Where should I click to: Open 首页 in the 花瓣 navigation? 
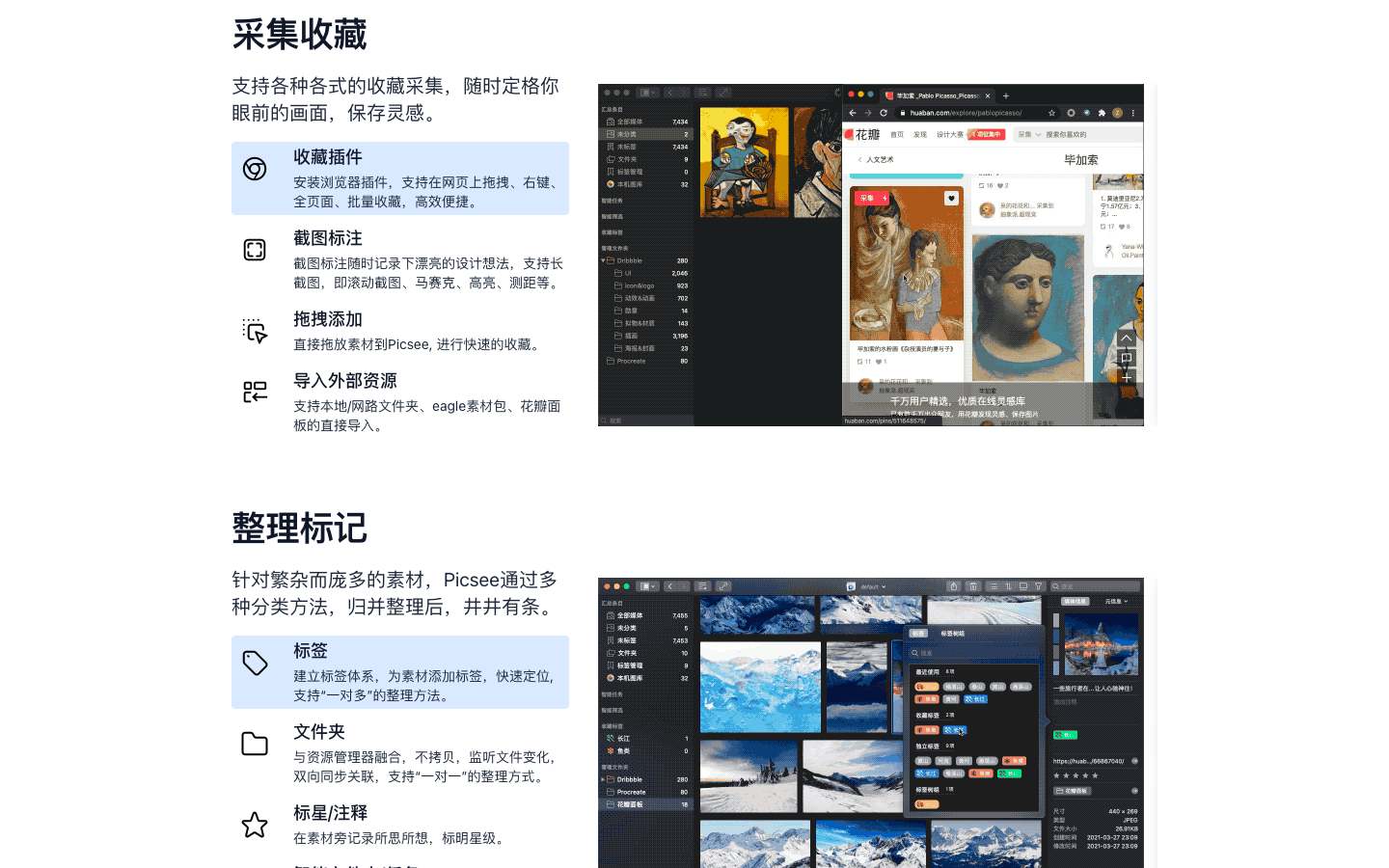click(897, 135)
